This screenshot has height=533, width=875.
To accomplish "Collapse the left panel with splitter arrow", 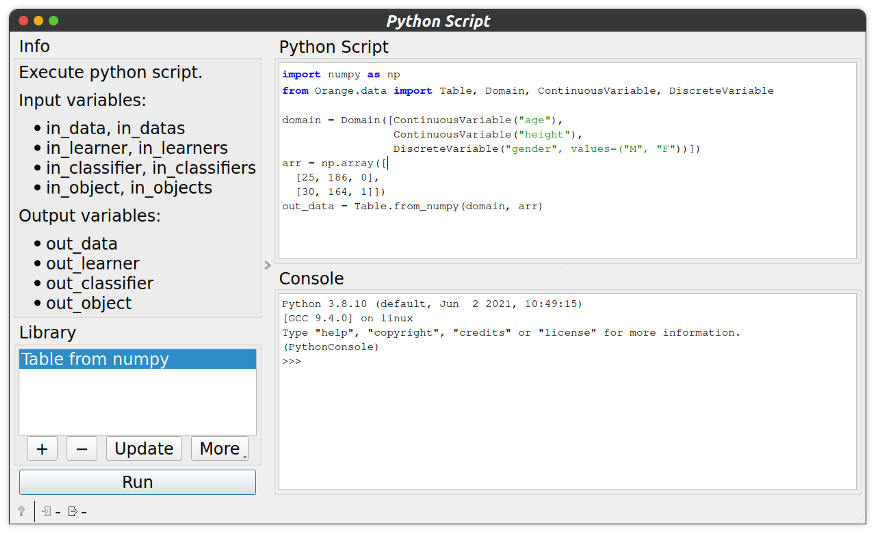I will click(267, 265).
